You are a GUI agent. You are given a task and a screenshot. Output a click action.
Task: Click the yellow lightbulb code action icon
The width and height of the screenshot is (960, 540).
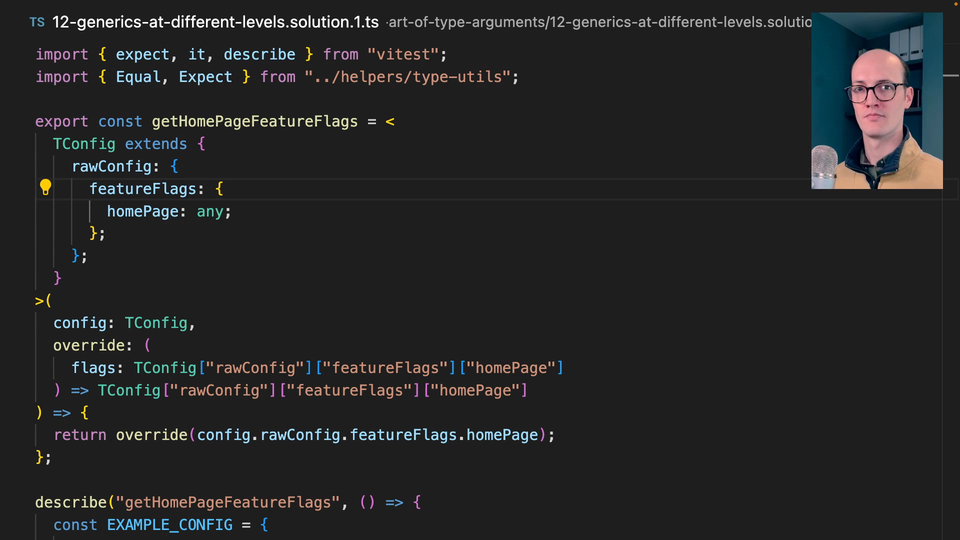click(x=45, y=187)
